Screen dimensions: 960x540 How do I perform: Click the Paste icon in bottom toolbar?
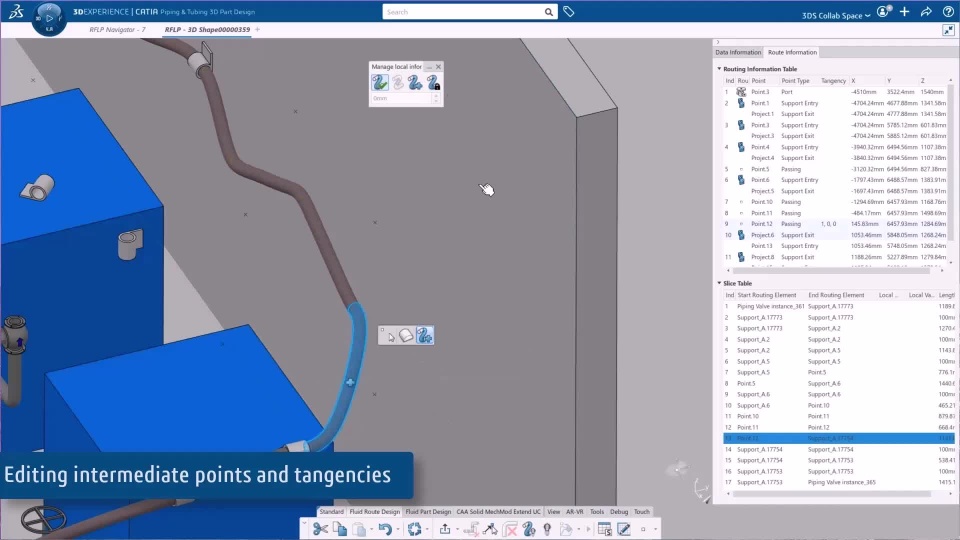click(359, 529)
